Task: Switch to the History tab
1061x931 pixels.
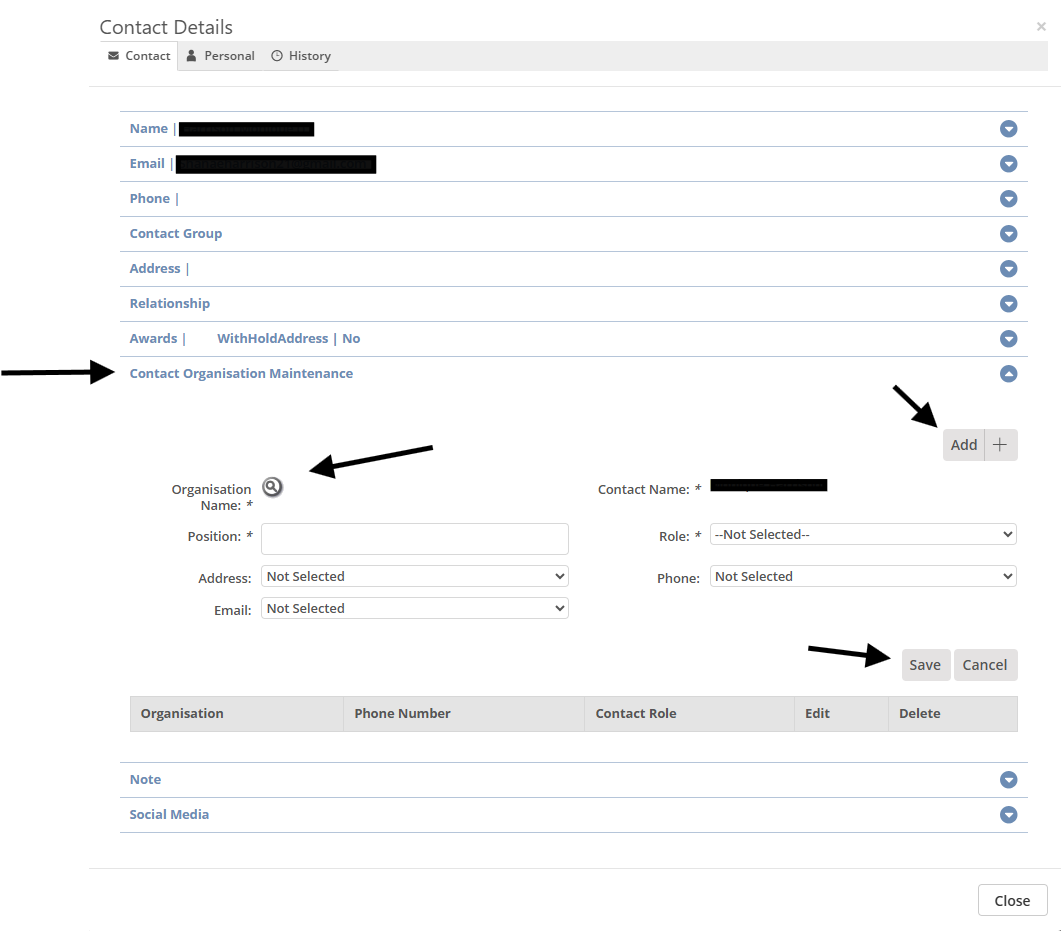Action: tap(301, 56)
